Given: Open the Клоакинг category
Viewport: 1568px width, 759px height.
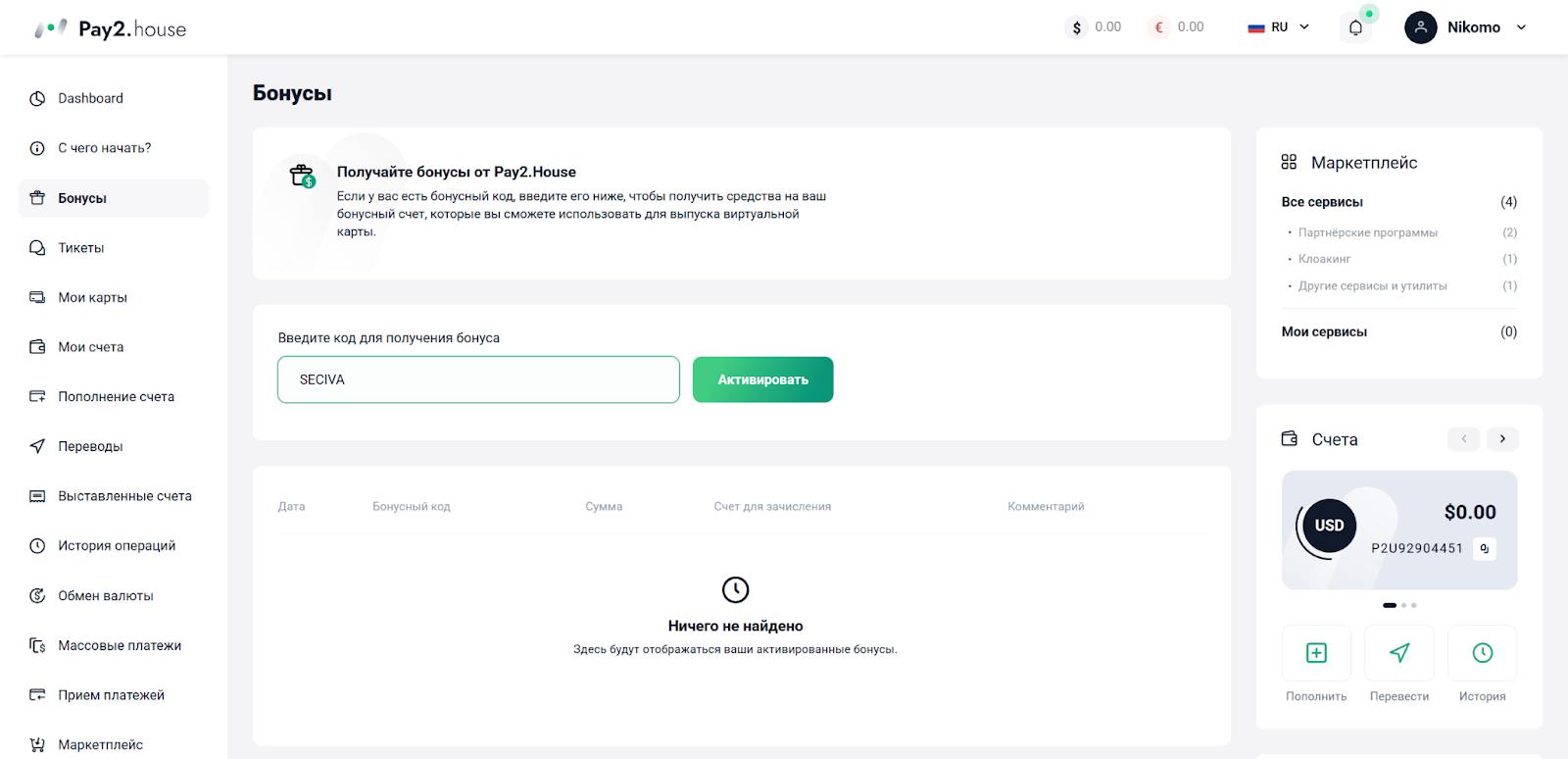Looking at the screenshot, I should pos(1324,259).
